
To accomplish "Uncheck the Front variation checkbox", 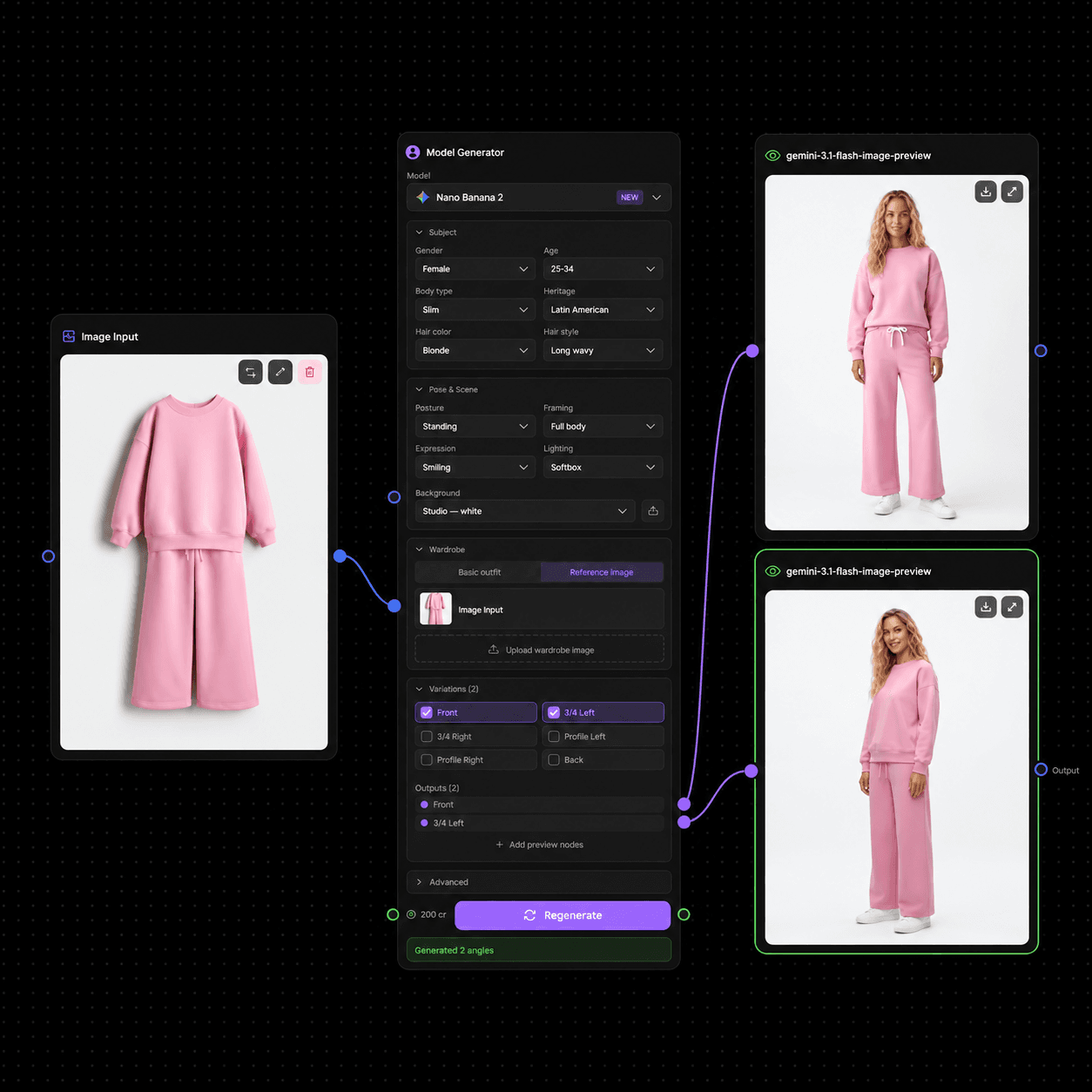I will tap(427, 712).
